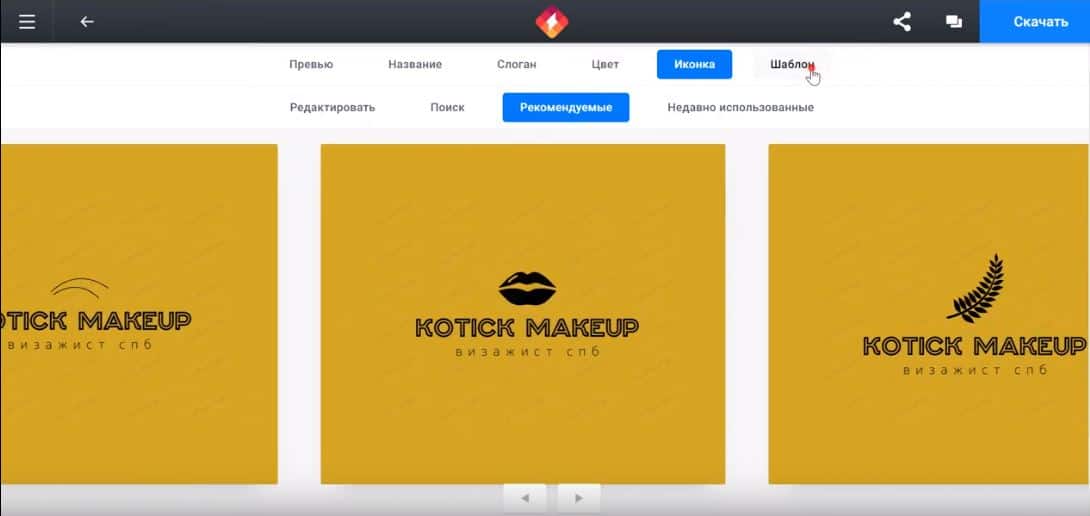Open the chat messages icon
Image resolution: width=1090 pixels, height=516 pixels.
tap(953, 21)
